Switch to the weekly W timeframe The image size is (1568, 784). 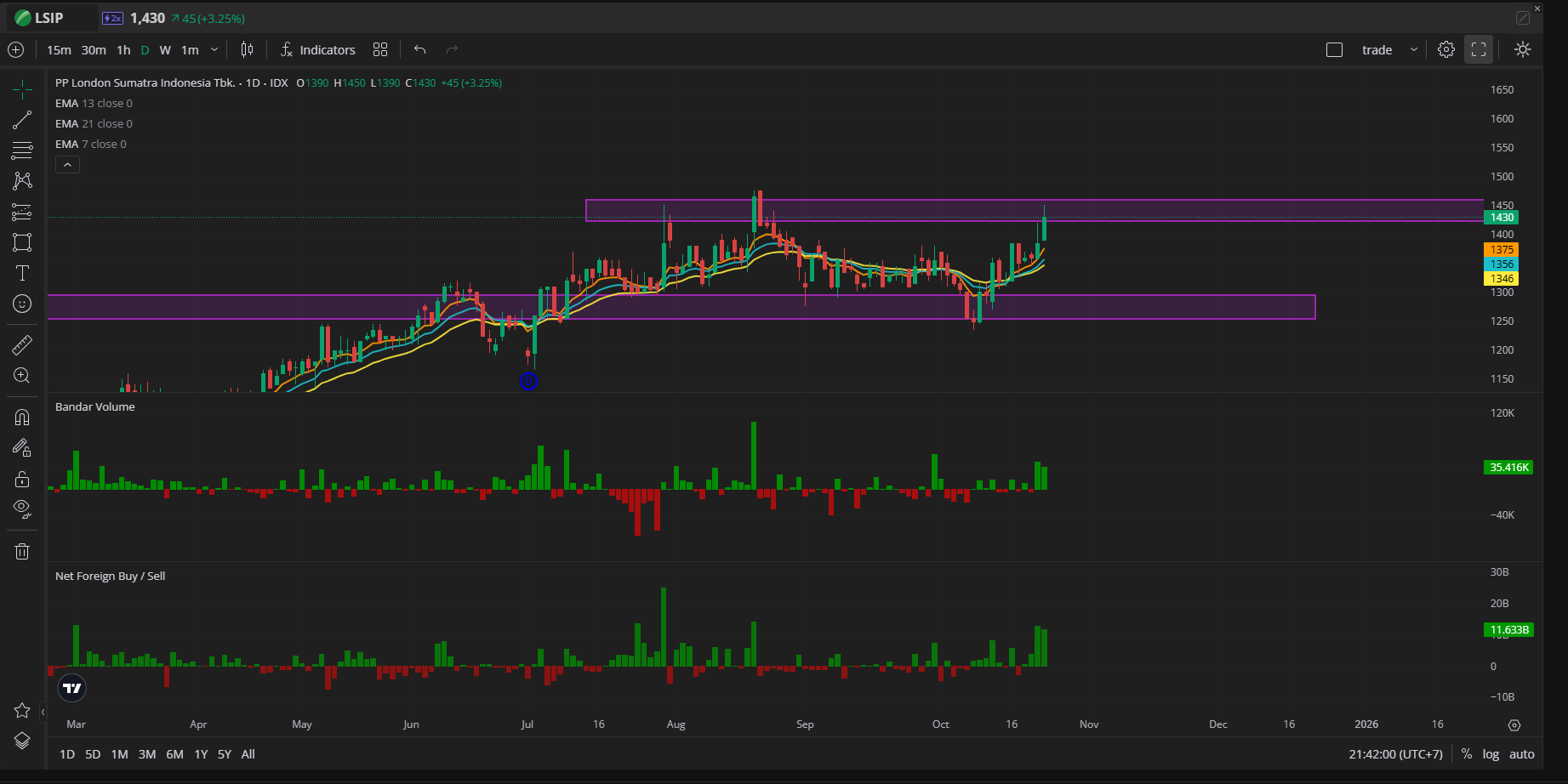[x=165, y=50]
